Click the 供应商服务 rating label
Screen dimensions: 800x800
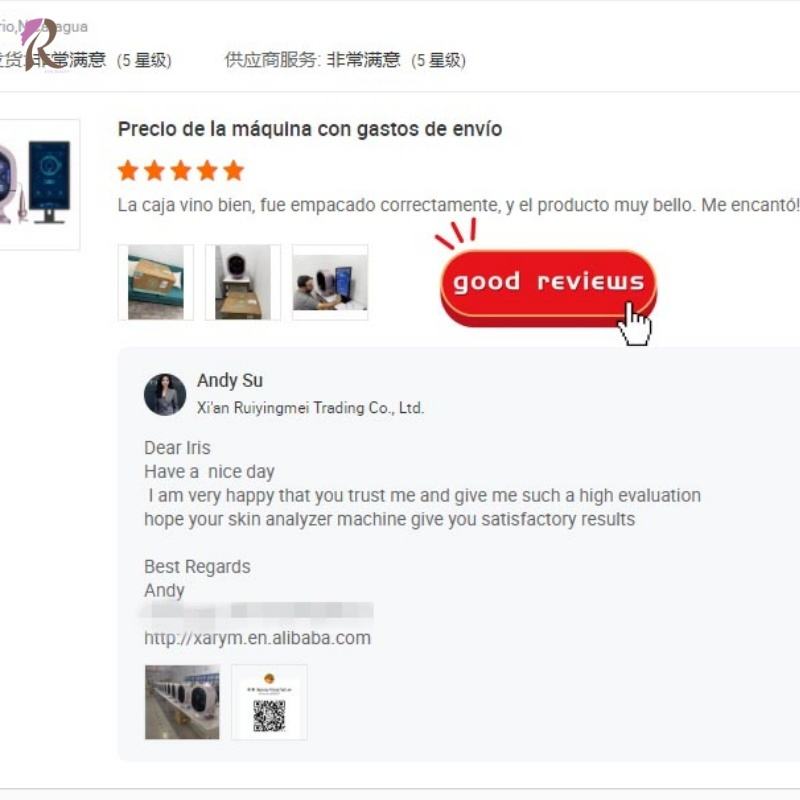tap(272, 60)
